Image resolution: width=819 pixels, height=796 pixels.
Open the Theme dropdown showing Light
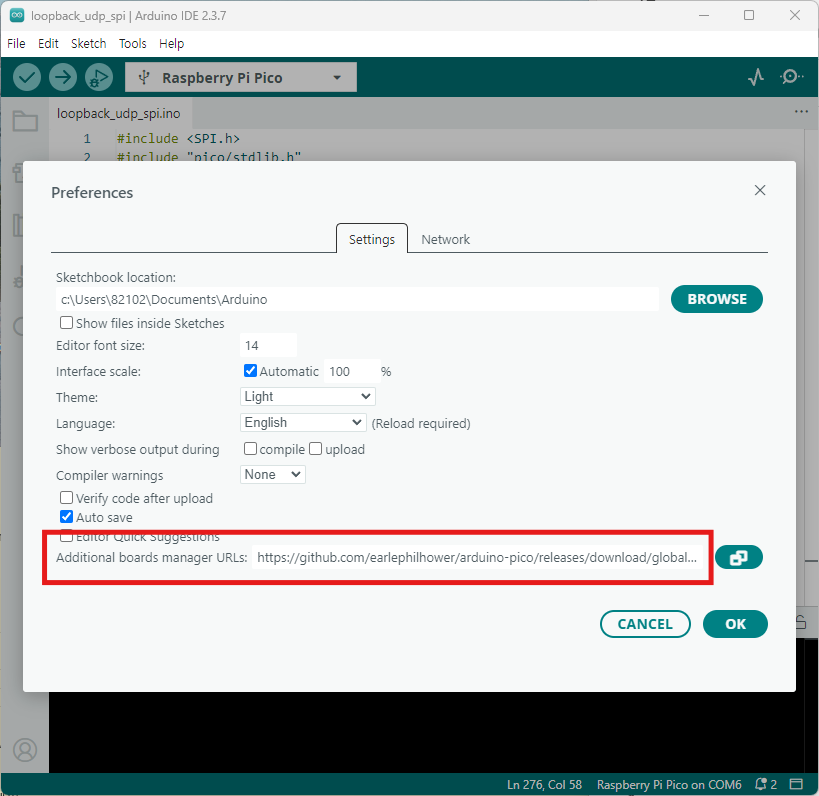point(308,397)
